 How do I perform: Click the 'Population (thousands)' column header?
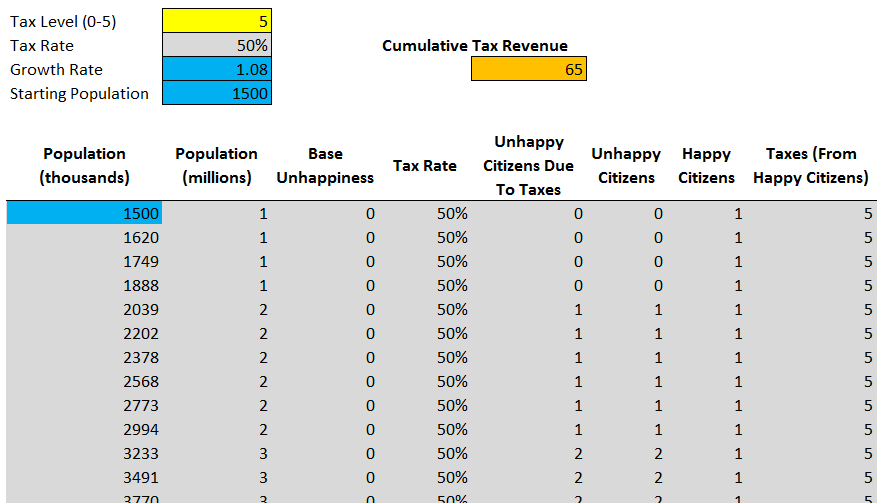[x=84, y=165]
